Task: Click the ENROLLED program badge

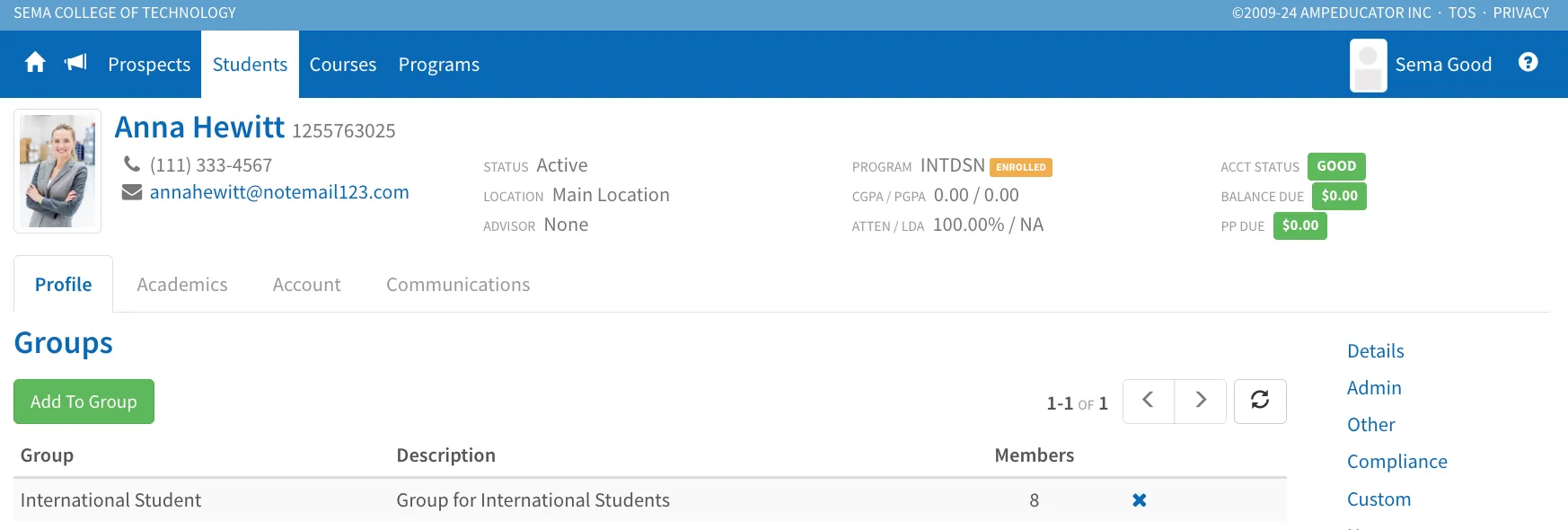Action: tap(1021, 167)
